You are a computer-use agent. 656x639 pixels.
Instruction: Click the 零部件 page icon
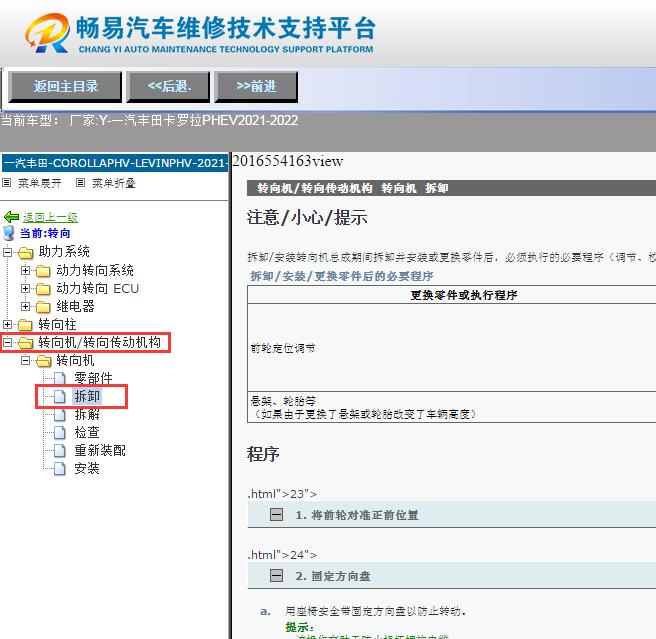(x=60, y=378)
